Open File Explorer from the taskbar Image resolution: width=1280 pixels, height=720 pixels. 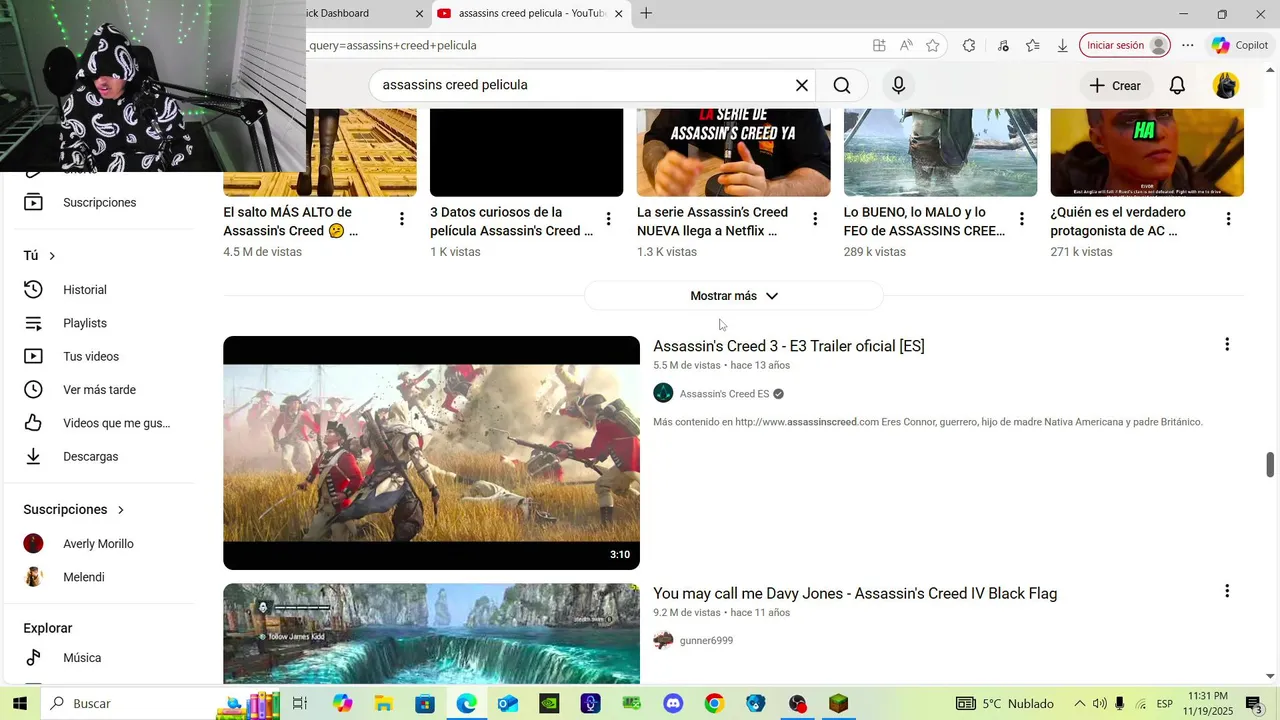(x=384, y=703)
